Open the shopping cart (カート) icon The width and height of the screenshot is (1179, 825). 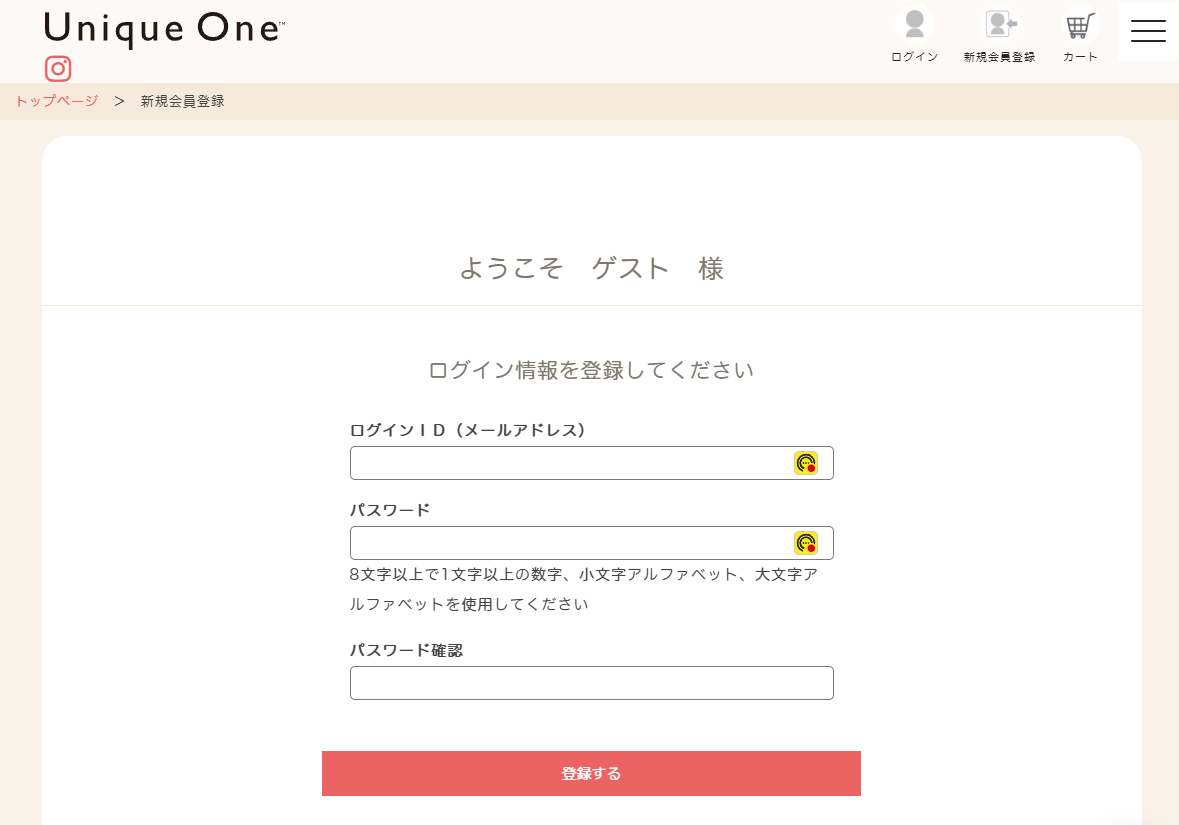[x=1080, y=25]
